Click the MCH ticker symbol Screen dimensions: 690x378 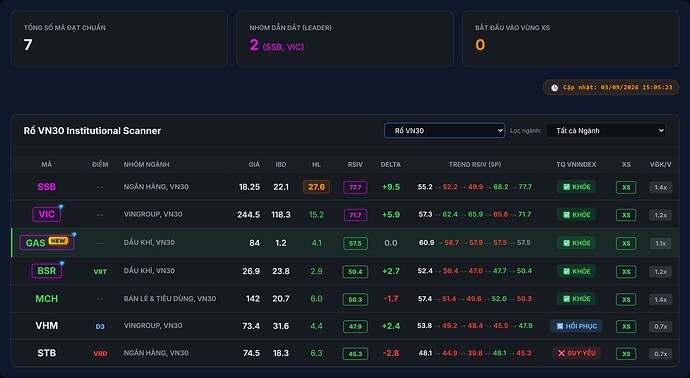click(47, 298)
